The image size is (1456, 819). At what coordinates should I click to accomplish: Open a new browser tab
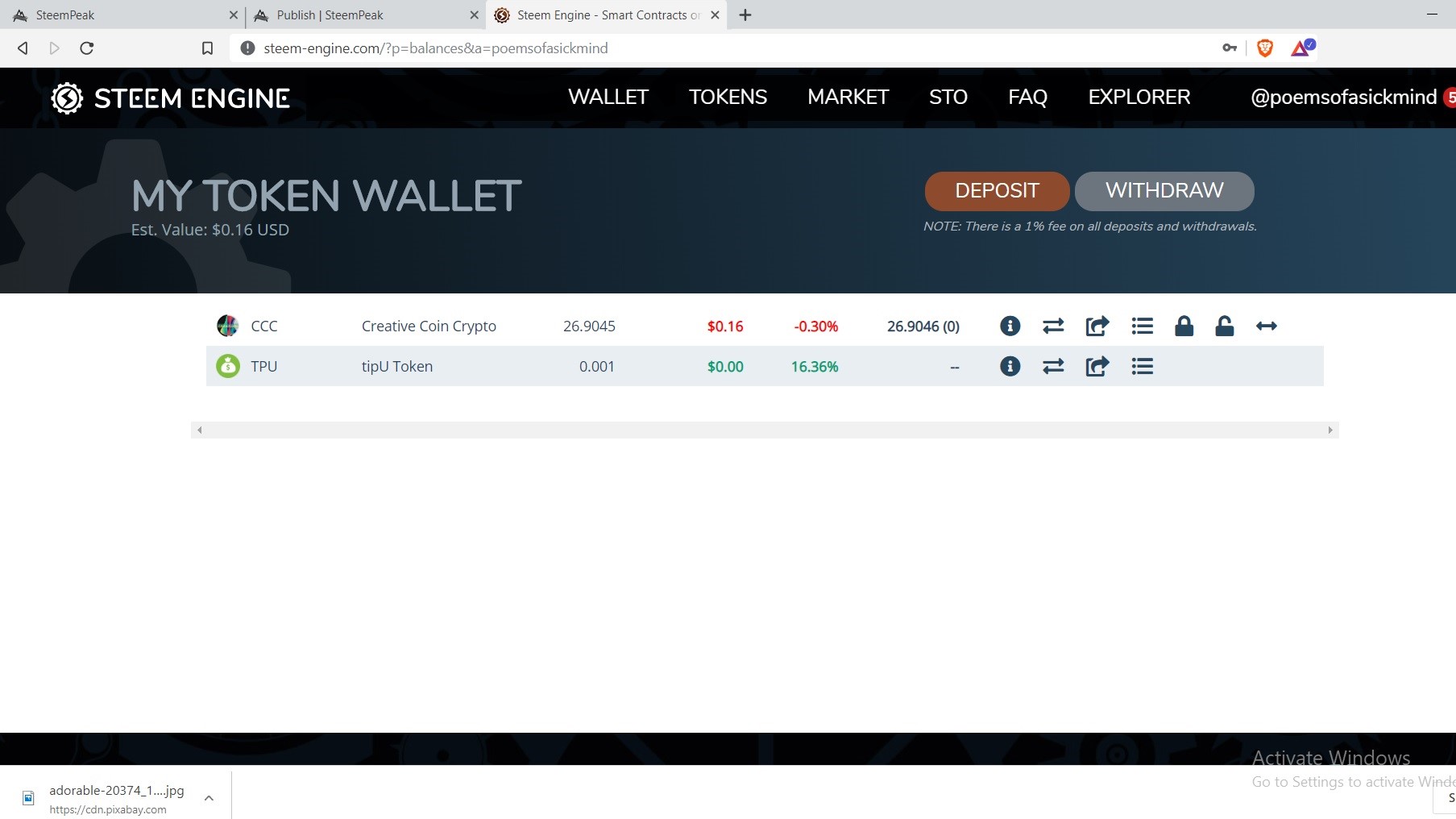pos(745,15)
